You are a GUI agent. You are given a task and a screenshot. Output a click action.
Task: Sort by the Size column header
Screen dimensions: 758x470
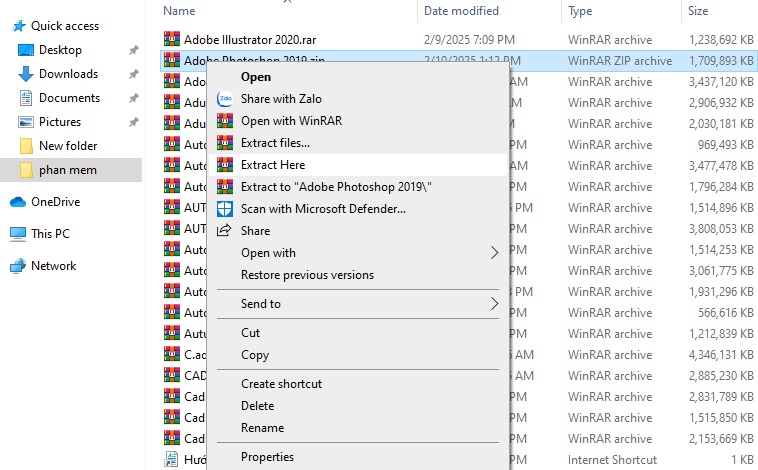[x=697, y=11]
